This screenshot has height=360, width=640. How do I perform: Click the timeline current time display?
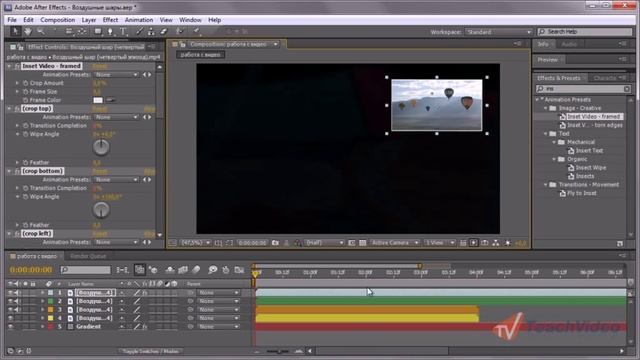(31, 270)
